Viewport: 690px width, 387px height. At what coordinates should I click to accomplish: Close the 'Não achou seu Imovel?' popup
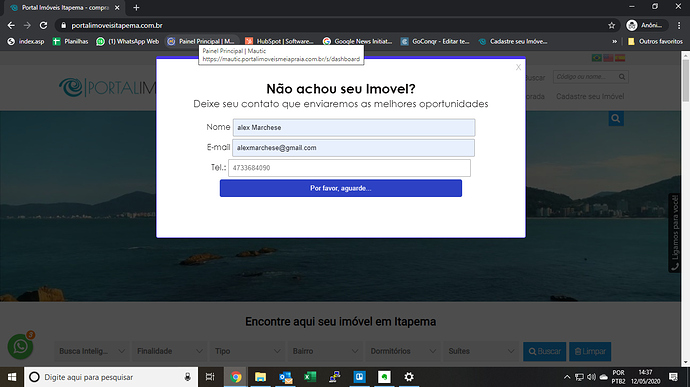[518, 67]
